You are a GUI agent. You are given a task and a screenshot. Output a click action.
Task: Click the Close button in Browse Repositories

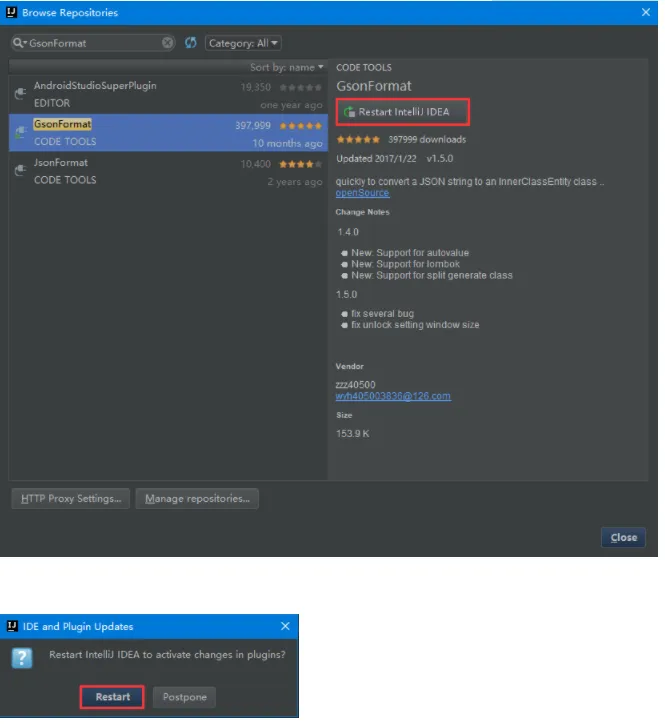coord(623,538)
